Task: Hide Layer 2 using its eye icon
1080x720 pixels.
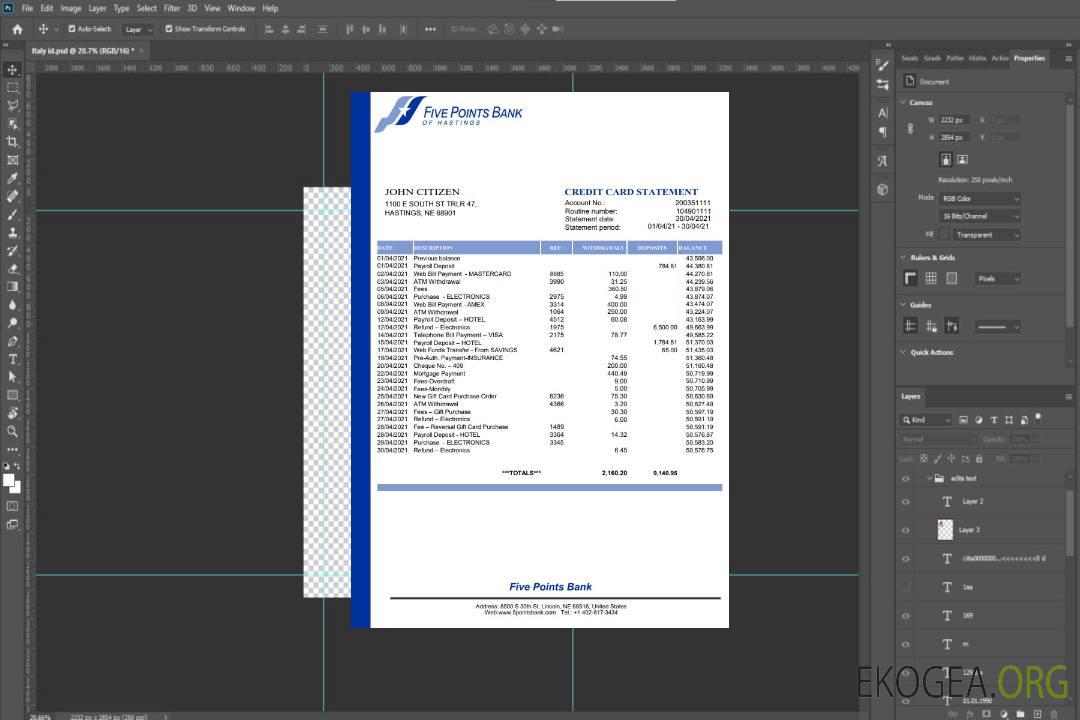Action: tap(906, 502)
